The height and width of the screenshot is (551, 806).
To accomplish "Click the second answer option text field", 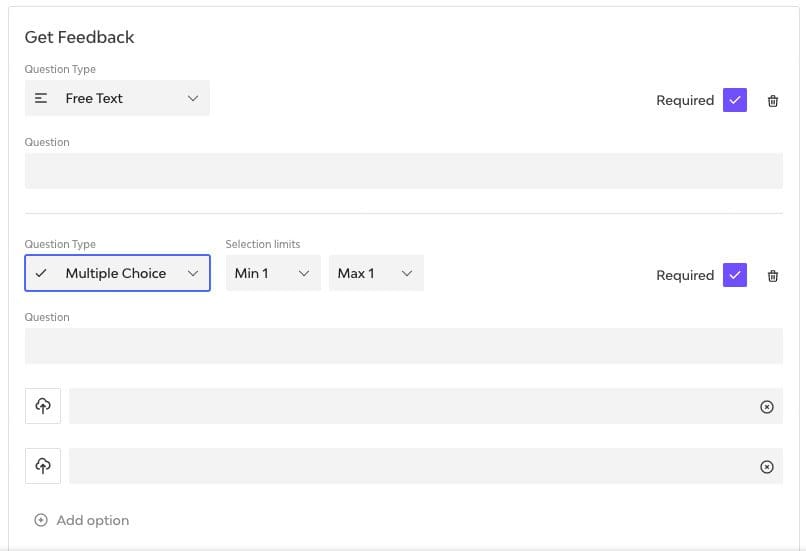I will (x=410, y=466).
